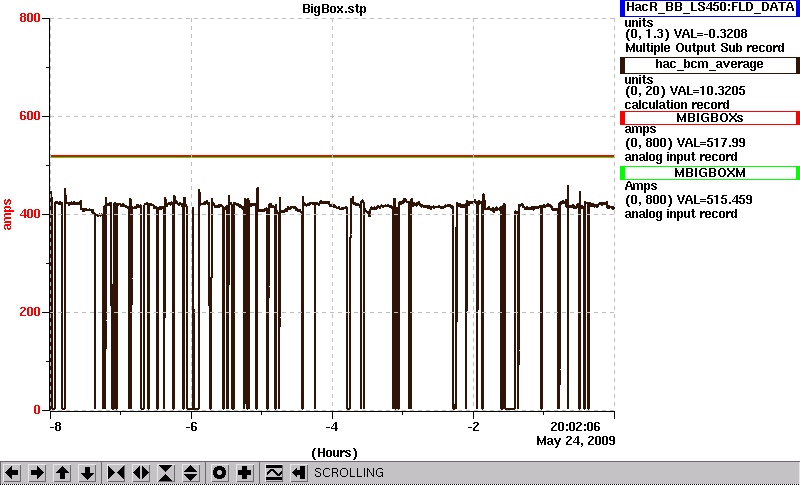Click the pan right arrow button
The width and height of the screenshot is (800, 485).
coord(37,473)
